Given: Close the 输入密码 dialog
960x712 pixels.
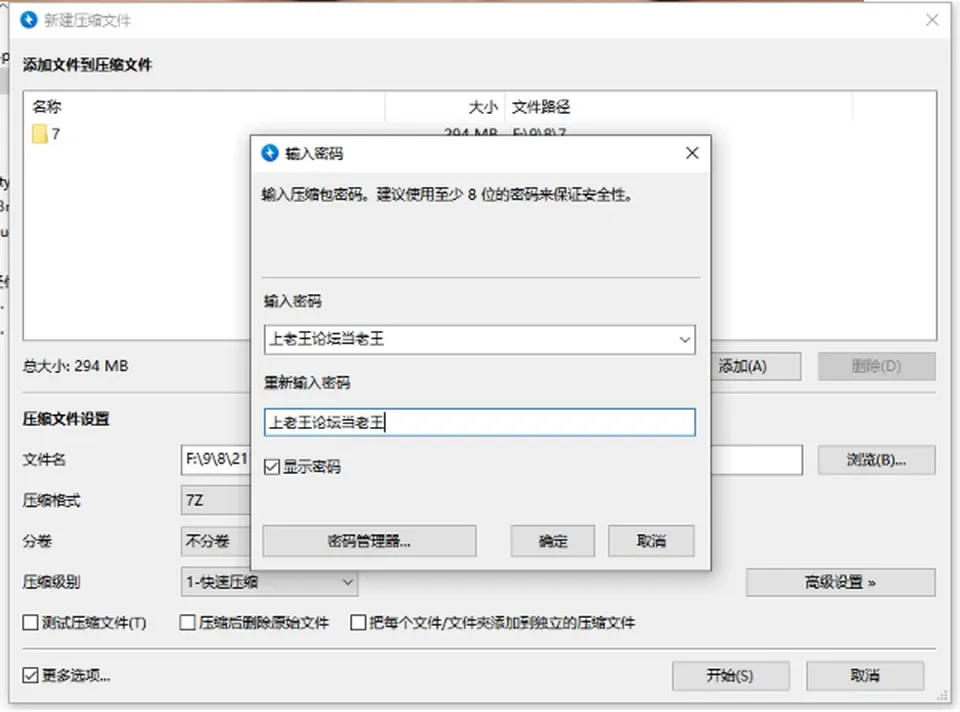Looking at the screenshot, I should pyautogui.click(x=692, y=153).
